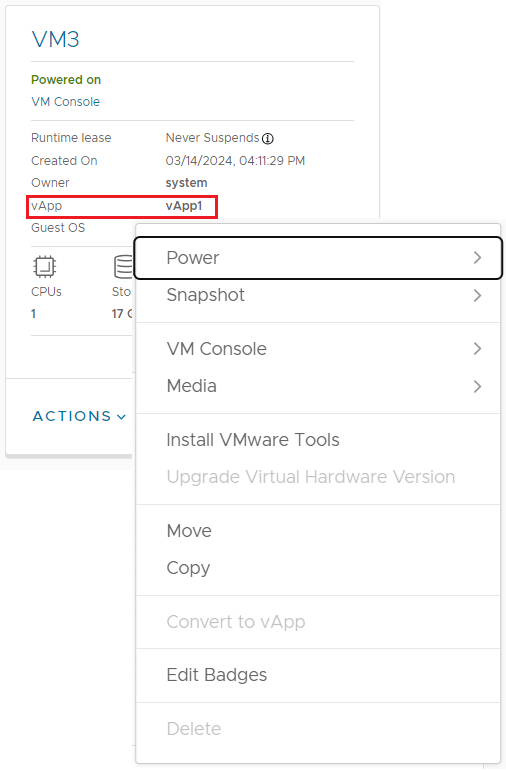Click the info icon beside Never Suspends

click(268, 139)
